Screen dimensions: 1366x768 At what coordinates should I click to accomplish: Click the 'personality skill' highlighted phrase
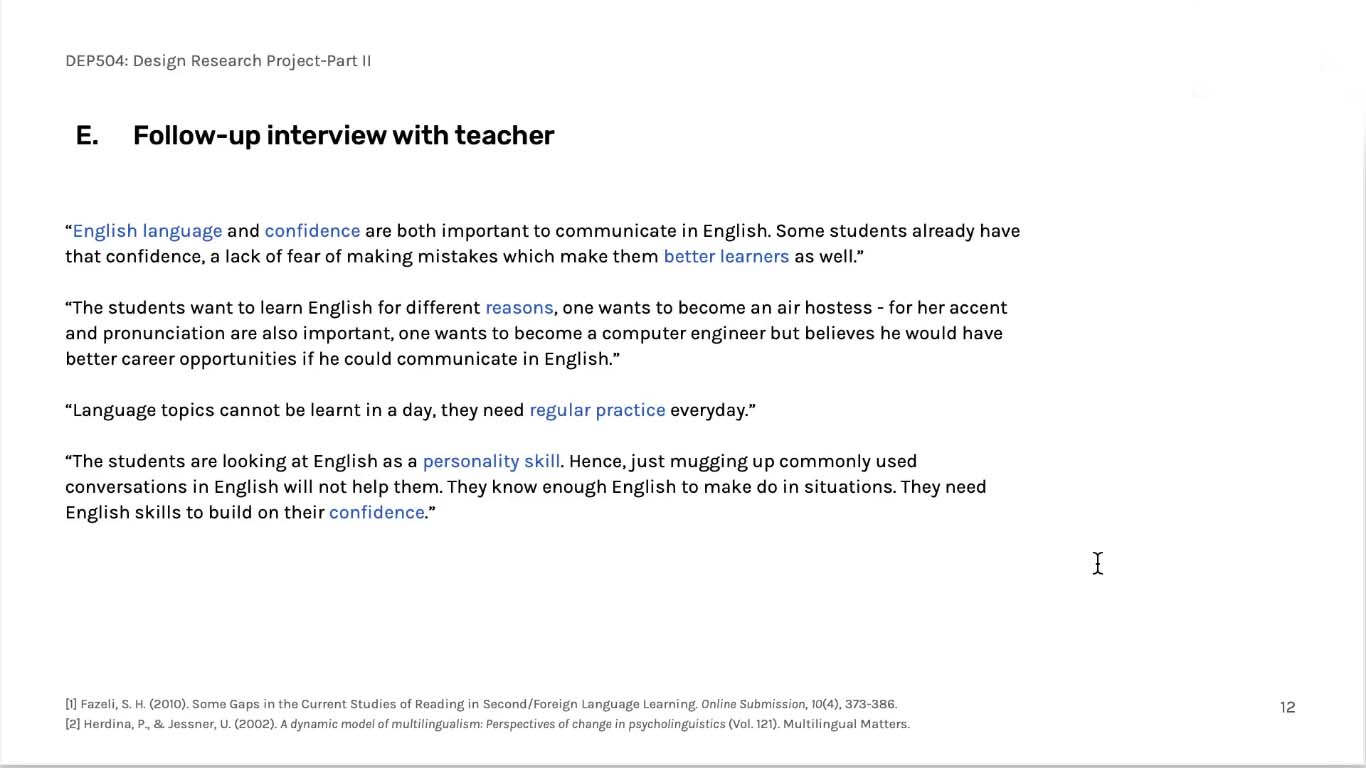pyautogui.click(x=491, y=461)
